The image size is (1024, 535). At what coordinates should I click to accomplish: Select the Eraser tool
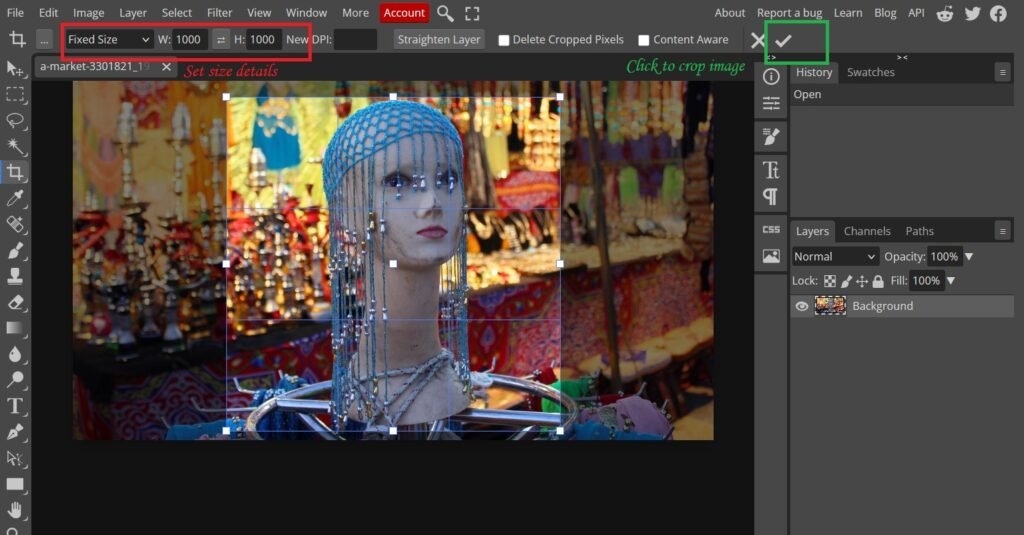coord(15,302)
